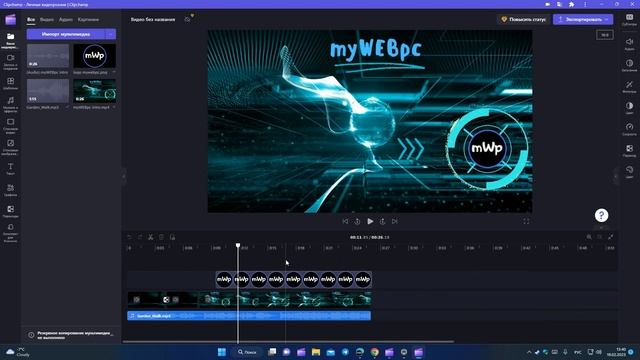Image resolution: width=640 pixels, height=360 pixels.
Task: Open the Fade panel in right sidebar
Action: pos(629,65)
